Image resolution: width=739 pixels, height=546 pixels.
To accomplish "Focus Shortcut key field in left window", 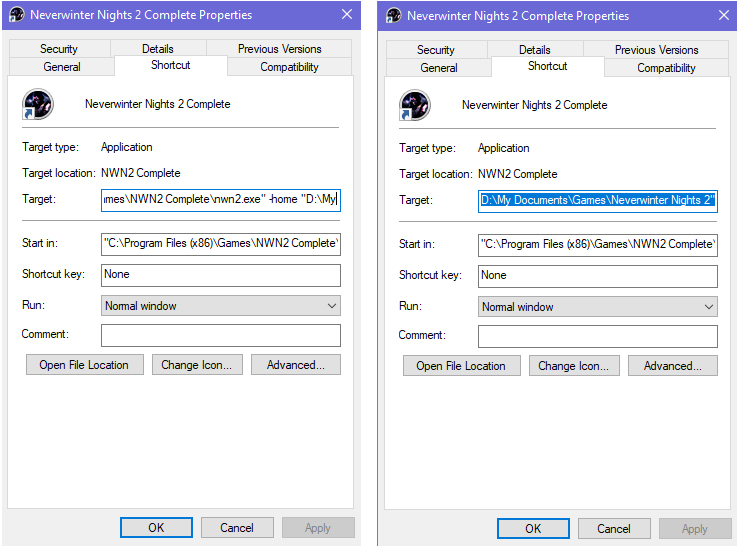I will (221, 275).
